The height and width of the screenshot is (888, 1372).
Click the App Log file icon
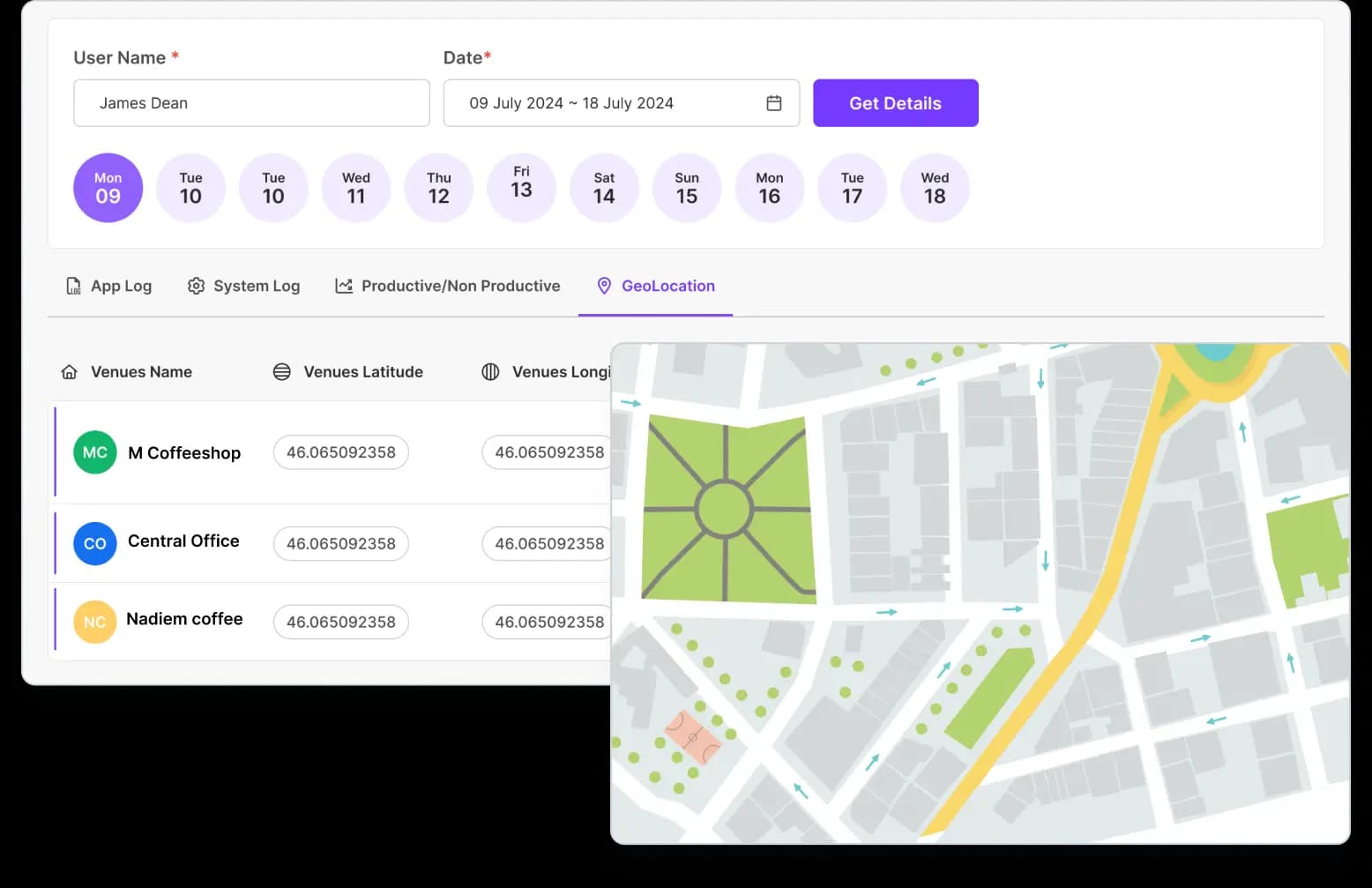pos(74,286)
